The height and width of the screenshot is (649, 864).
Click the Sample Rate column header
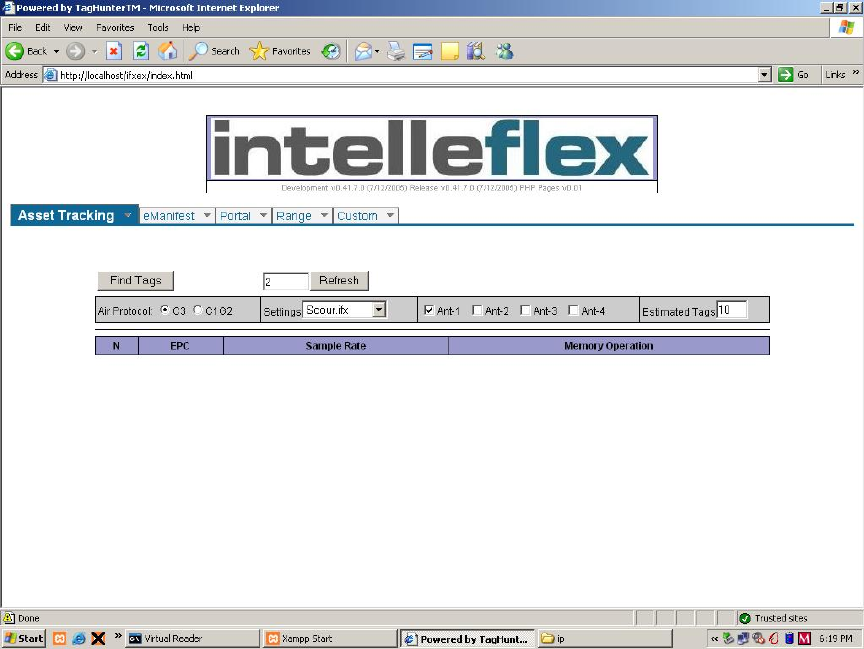336,345
